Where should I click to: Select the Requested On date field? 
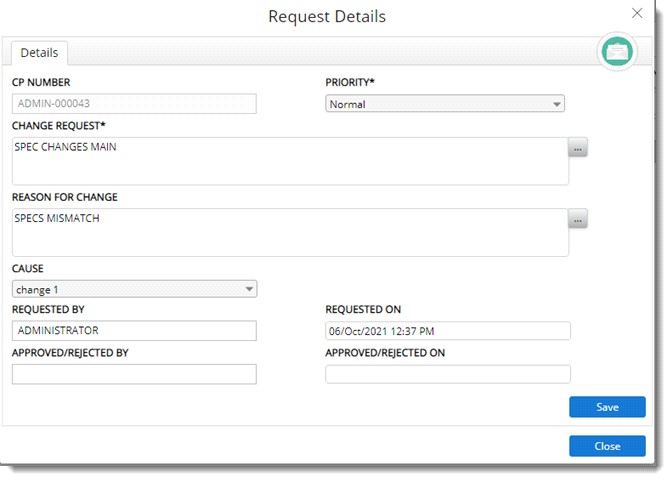pyautogui.click(x=447, y=331)
